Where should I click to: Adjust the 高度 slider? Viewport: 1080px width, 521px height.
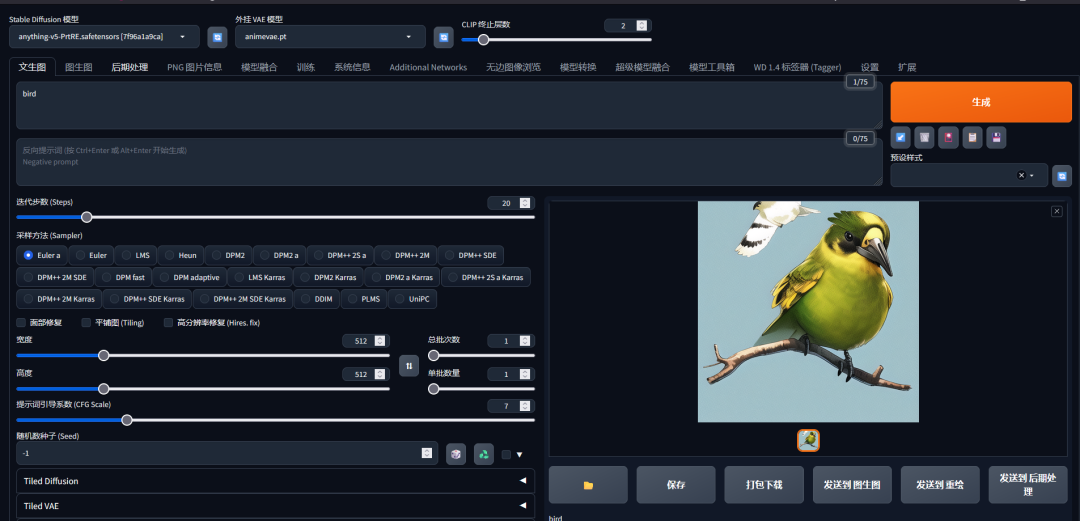coord(202,389)
